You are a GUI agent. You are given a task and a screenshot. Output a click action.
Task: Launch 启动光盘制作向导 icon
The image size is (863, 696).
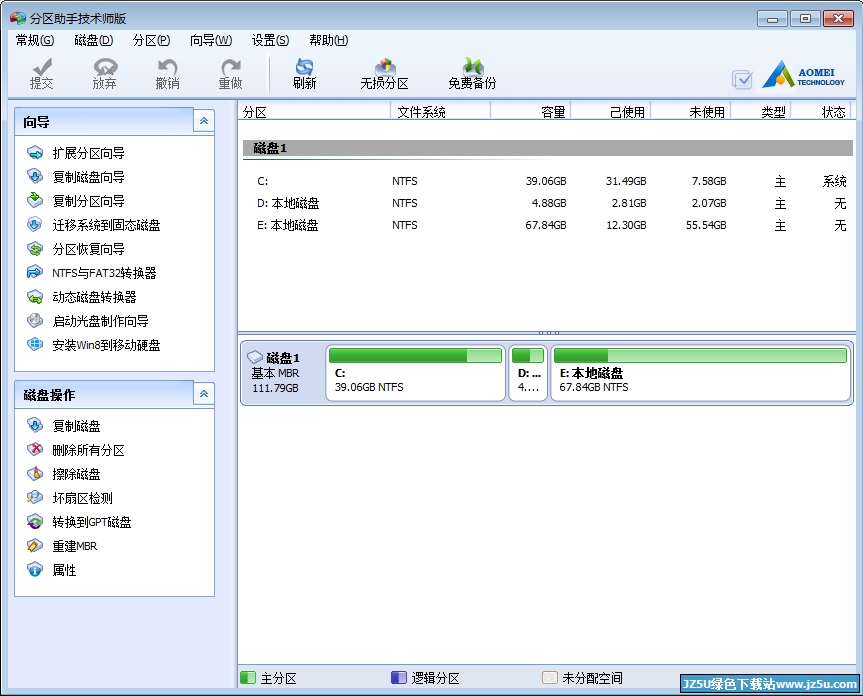[35, 321]
